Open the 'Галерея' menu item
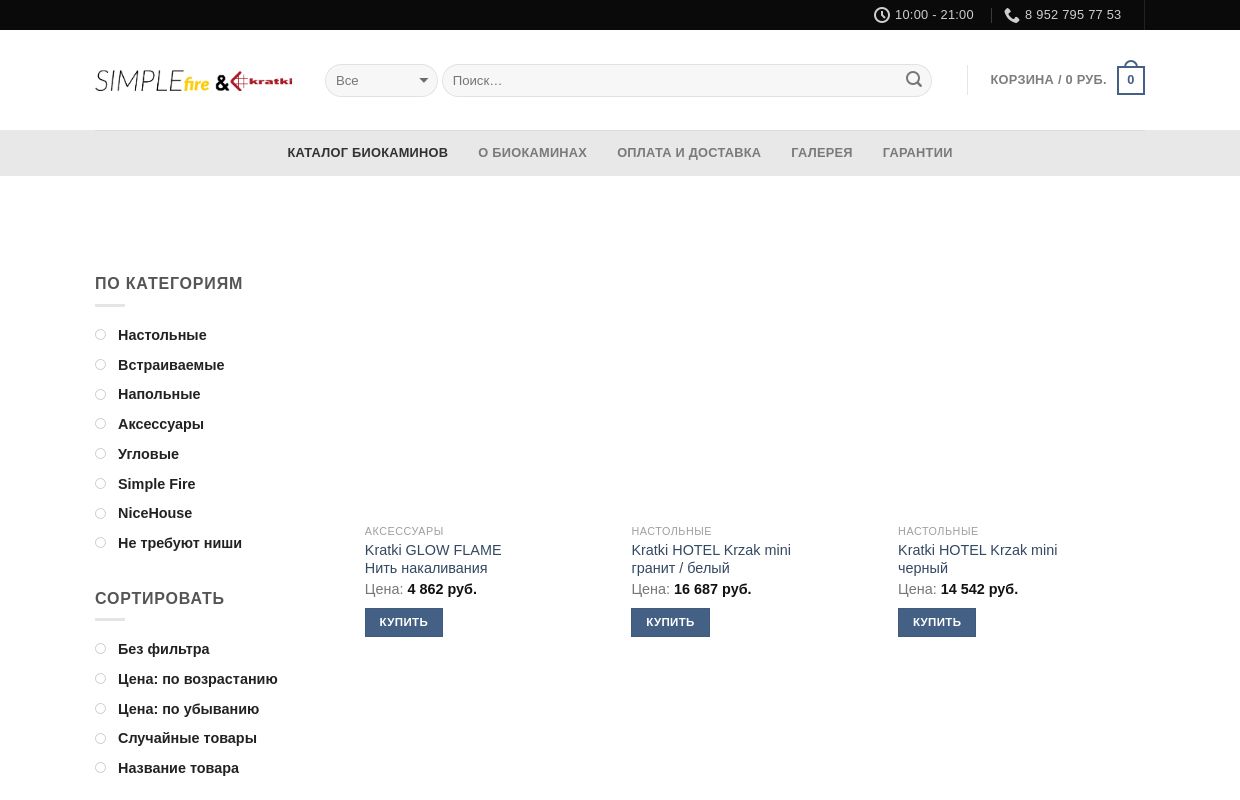Screen dimensions: 1240x800 point(822,153)
